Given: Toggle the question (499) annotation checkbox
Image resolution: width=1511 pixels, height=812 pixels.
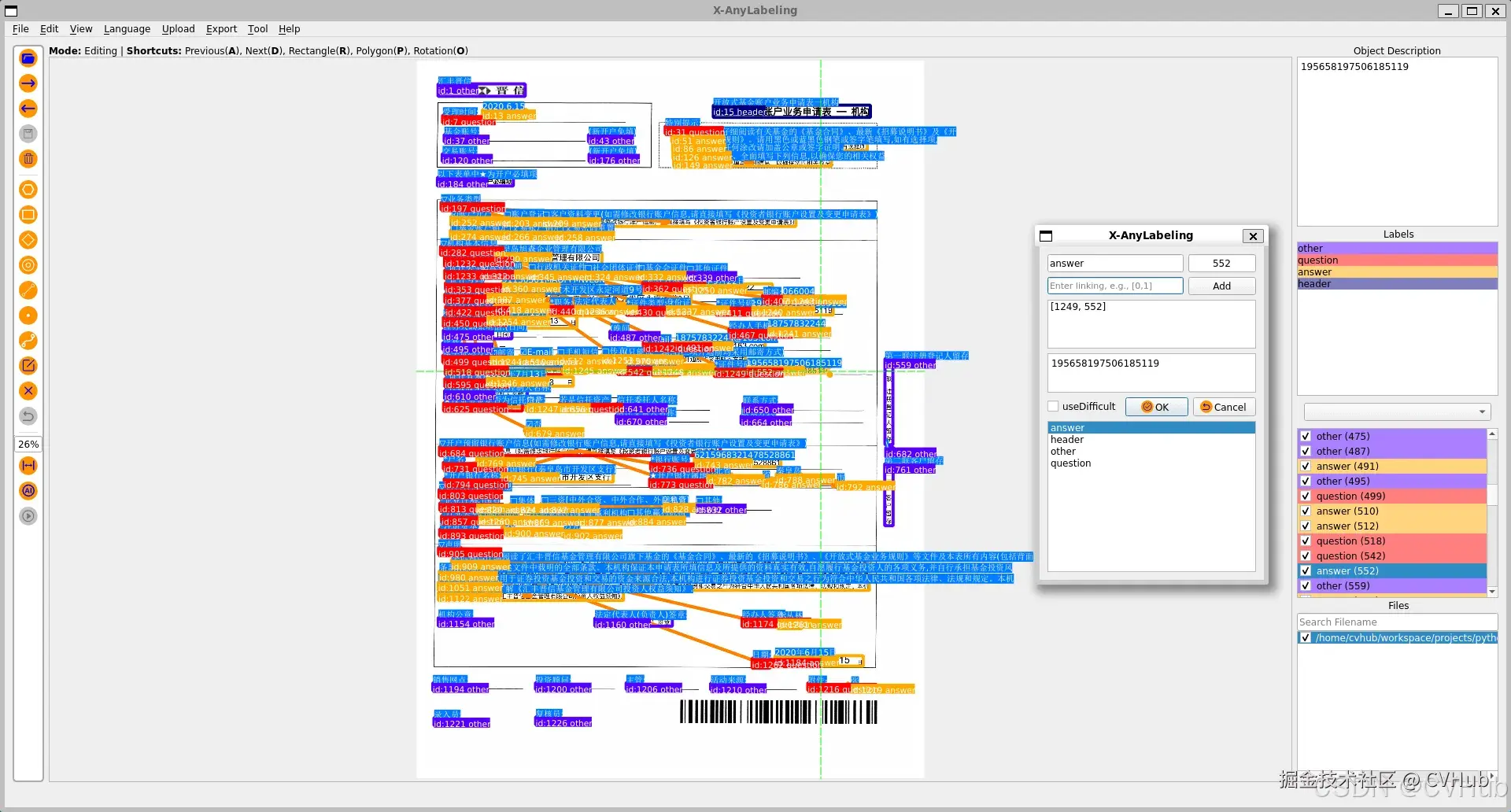Looking at the screenshot, I should click(1306, 496).
